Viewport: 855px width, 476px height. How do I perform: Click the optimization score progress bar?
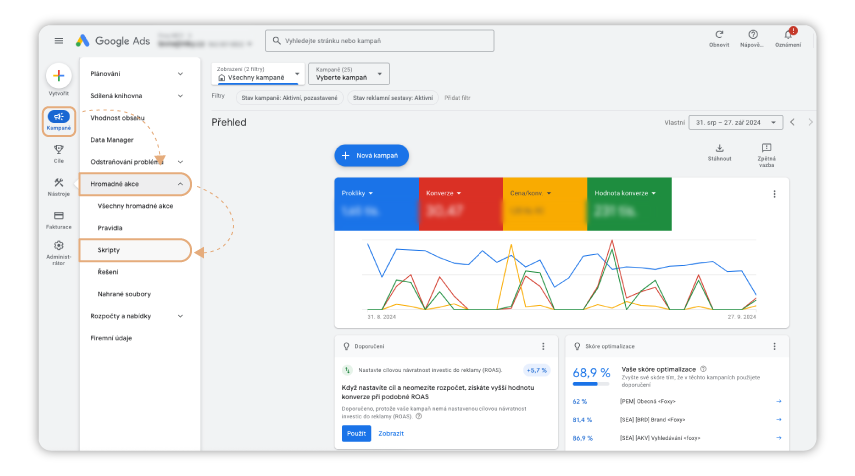(x=591, y=384)
